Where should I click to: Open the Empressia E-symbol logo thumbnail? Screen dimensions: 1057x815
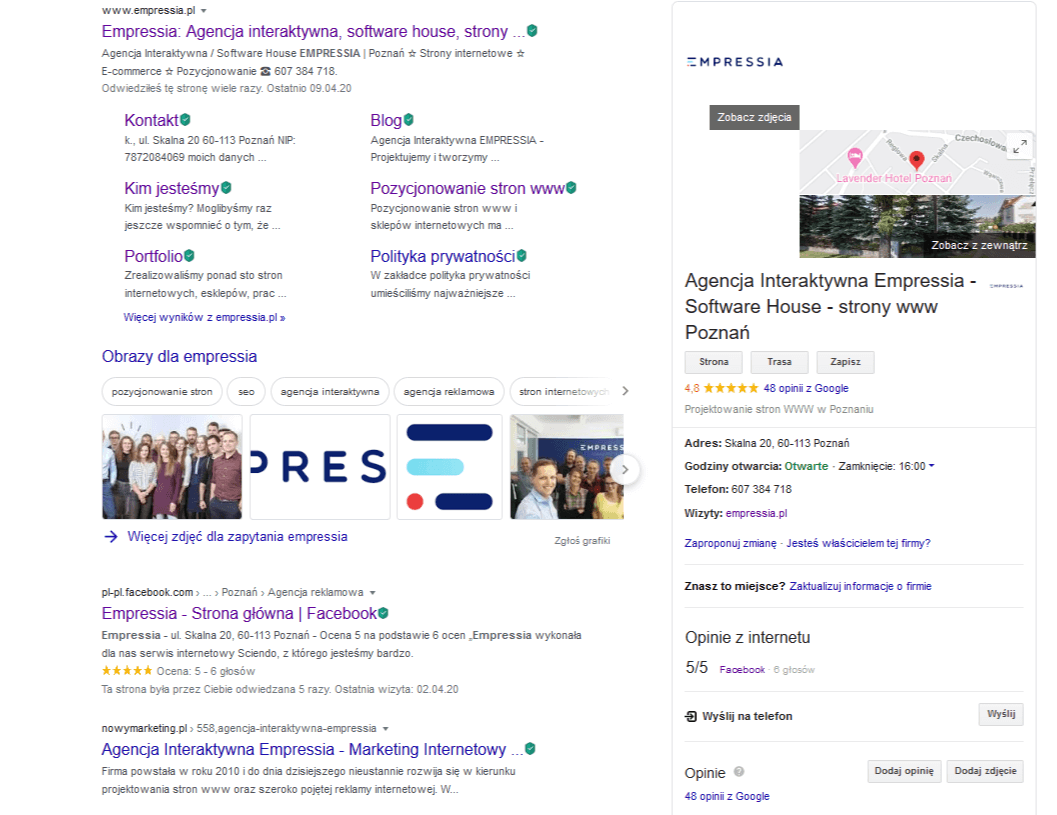(450, 466)
